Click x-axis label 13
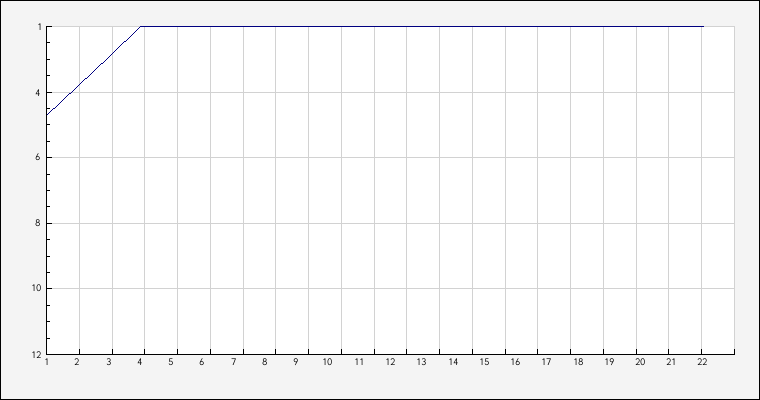 pos(422,362)
